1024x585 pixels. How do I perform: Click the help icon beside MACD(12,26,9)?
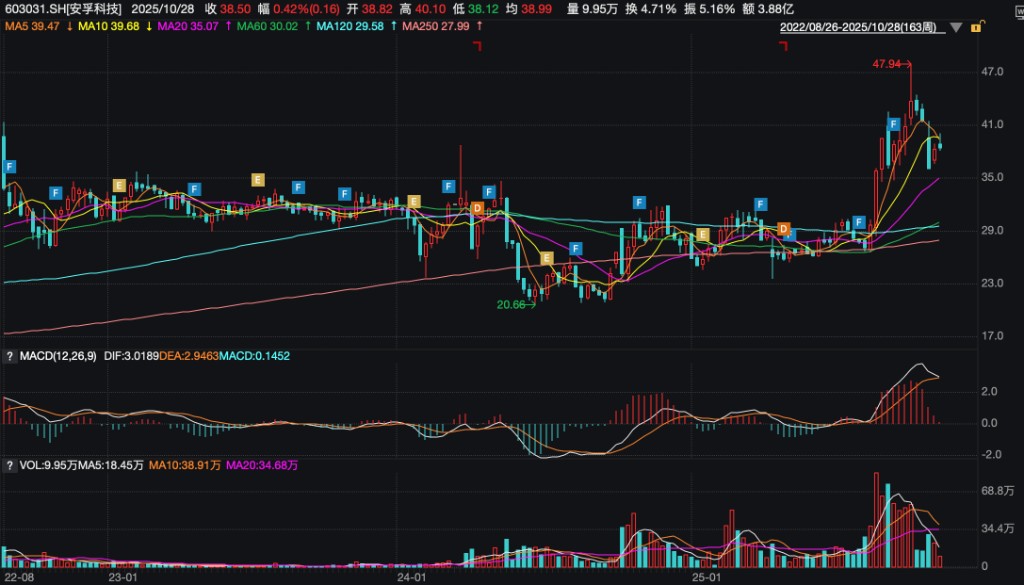click(10, 356)
